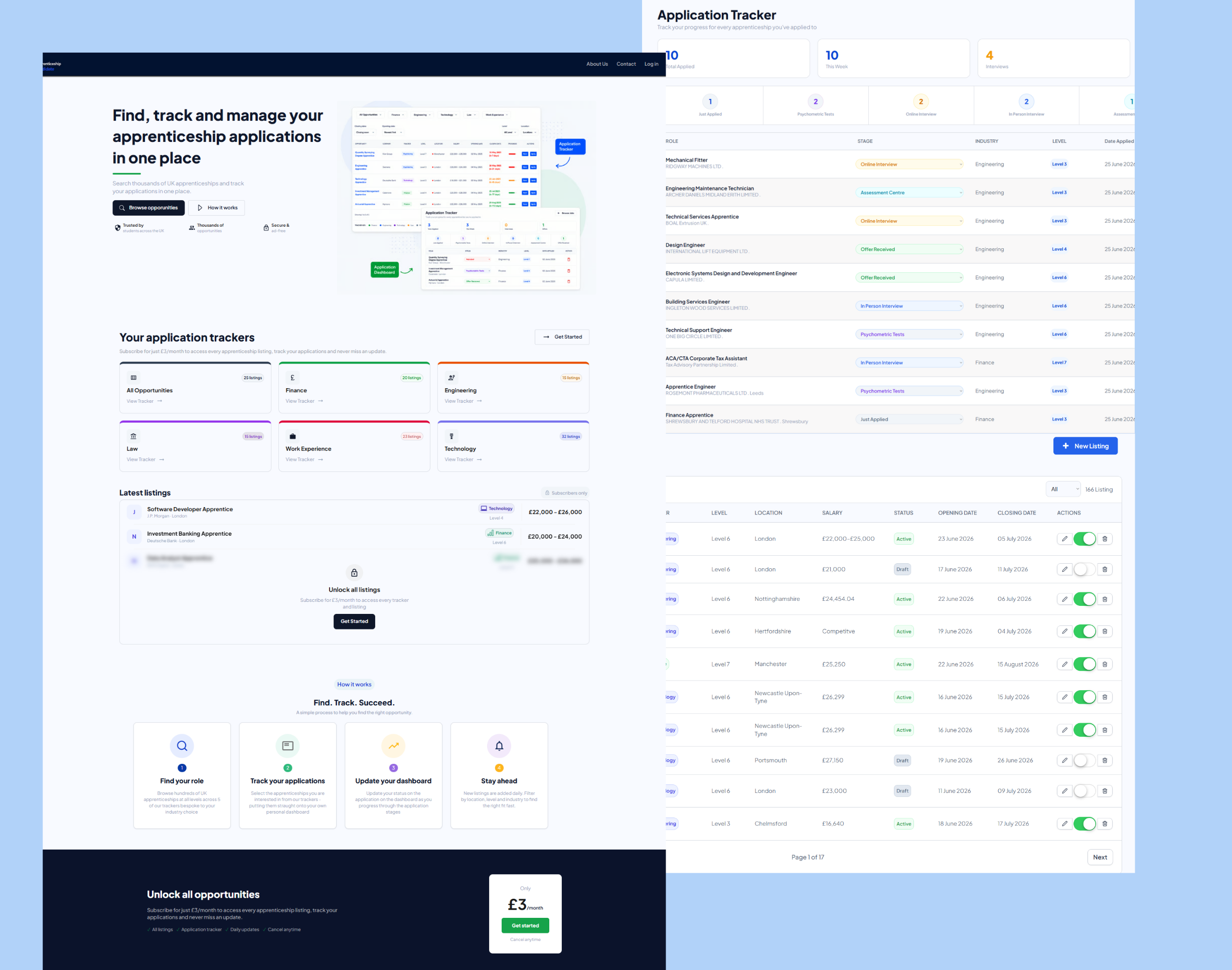Disable the Nottinghamshire listing toggle
The height and width of the screenshot is (970, 1232).
pos(1085,599)
